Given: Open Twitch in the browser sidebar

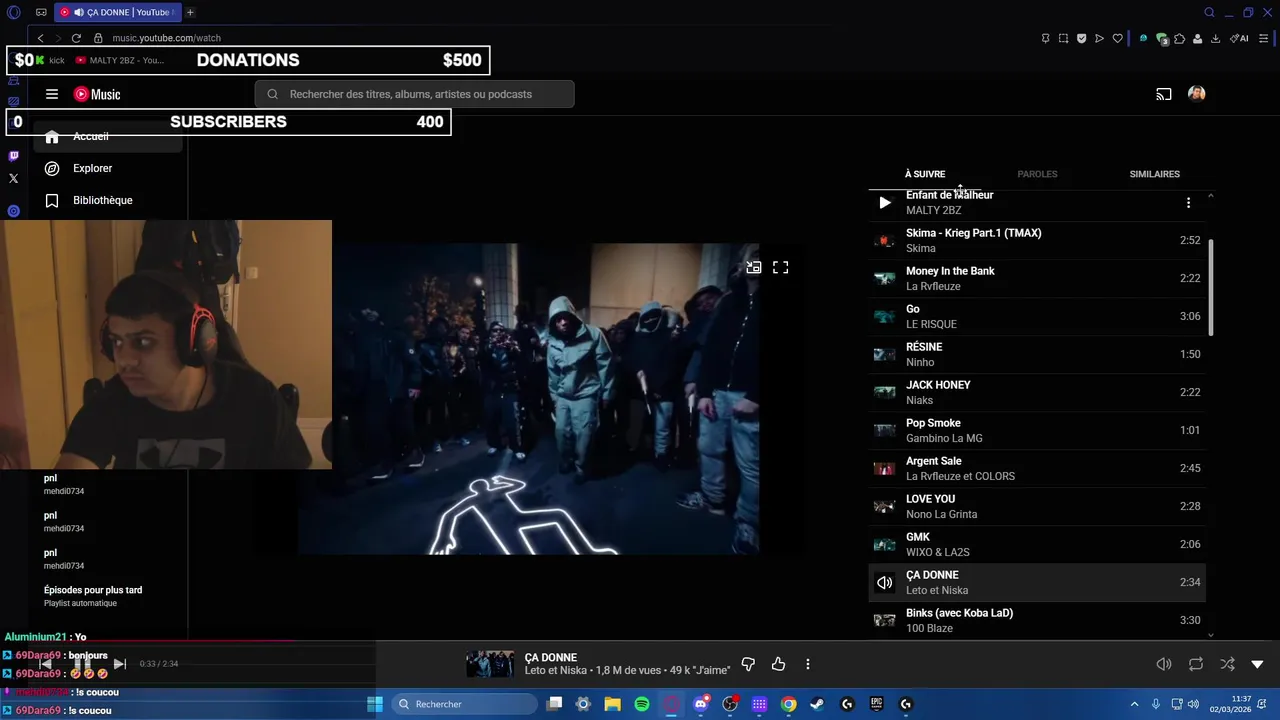Looking at the screenshot, I should coord(13,156).
